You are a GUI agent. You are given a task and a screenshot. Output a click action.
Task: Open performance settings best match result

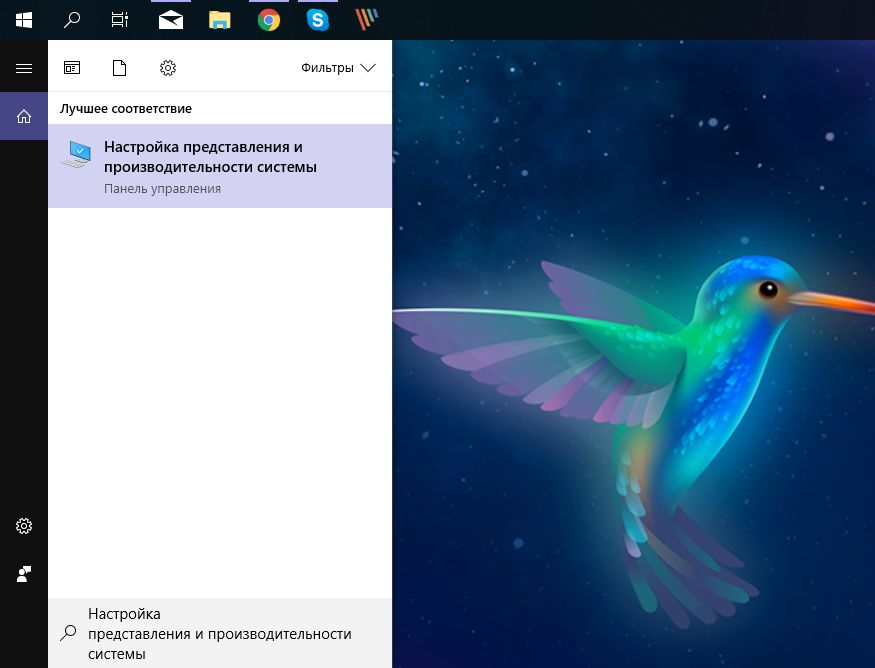[x=209, y=156]
